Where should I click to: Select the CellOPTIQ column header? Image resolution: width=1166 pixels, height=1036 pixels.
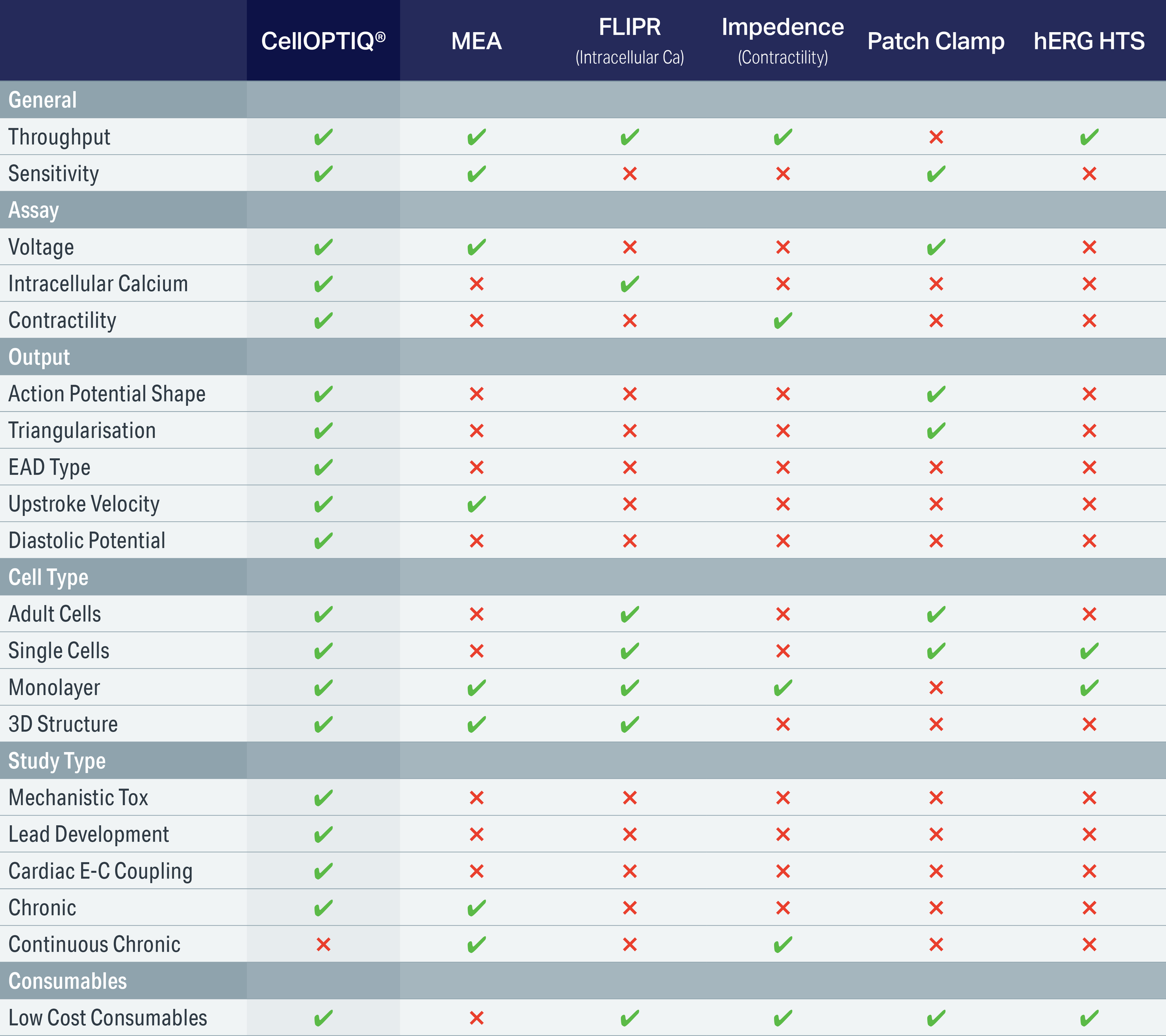pos(323,41)
